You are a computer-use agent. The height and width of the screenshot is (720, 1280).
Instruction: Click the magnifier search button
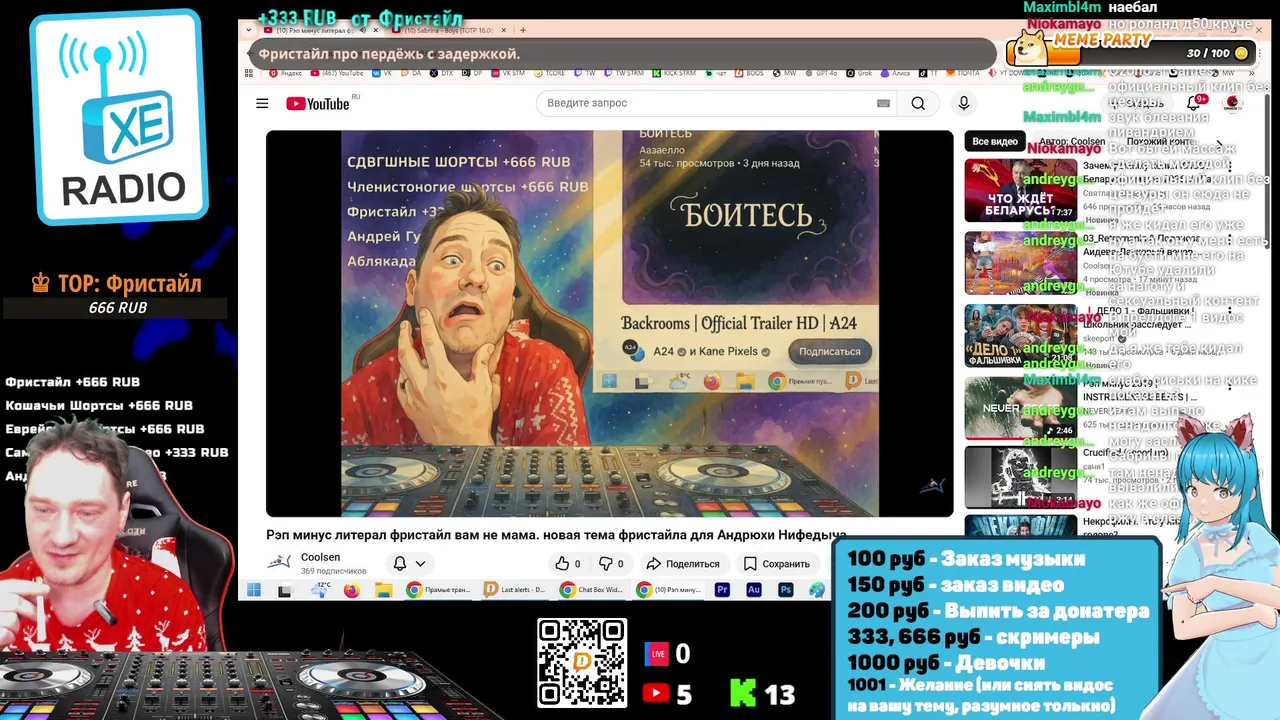click(918, 103)
